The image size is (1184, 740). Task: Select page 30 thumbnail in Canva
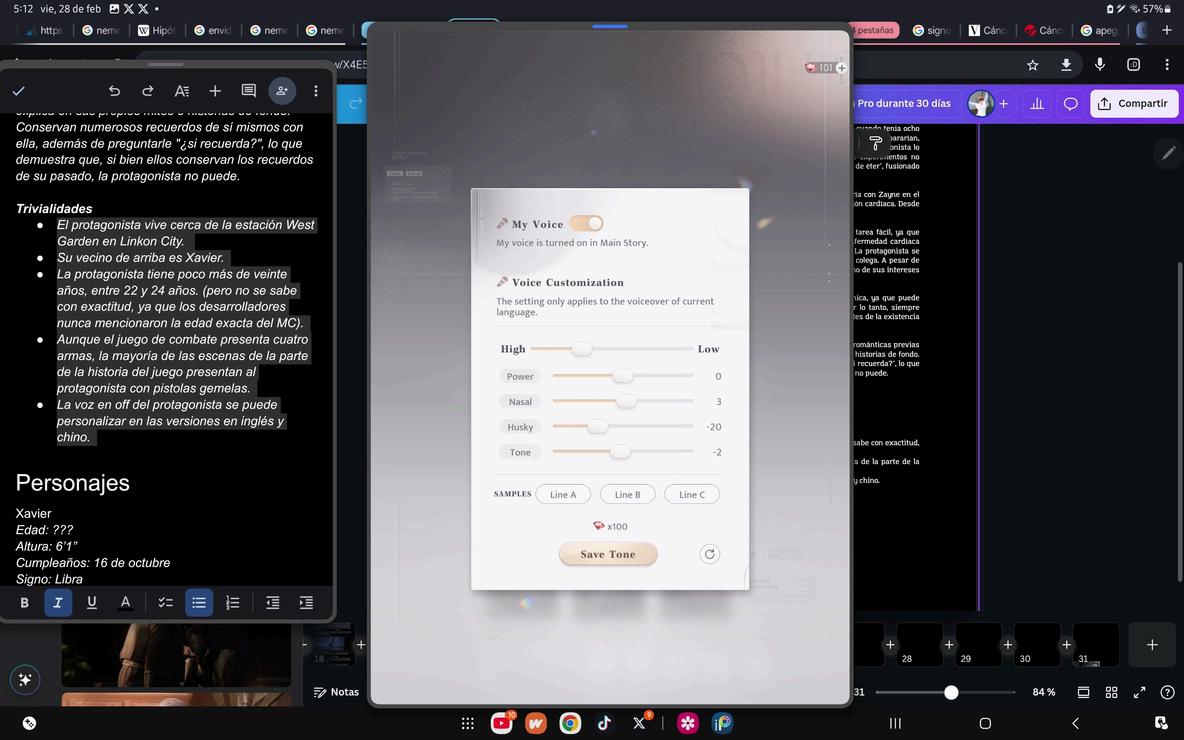[x=1037, y=644]
